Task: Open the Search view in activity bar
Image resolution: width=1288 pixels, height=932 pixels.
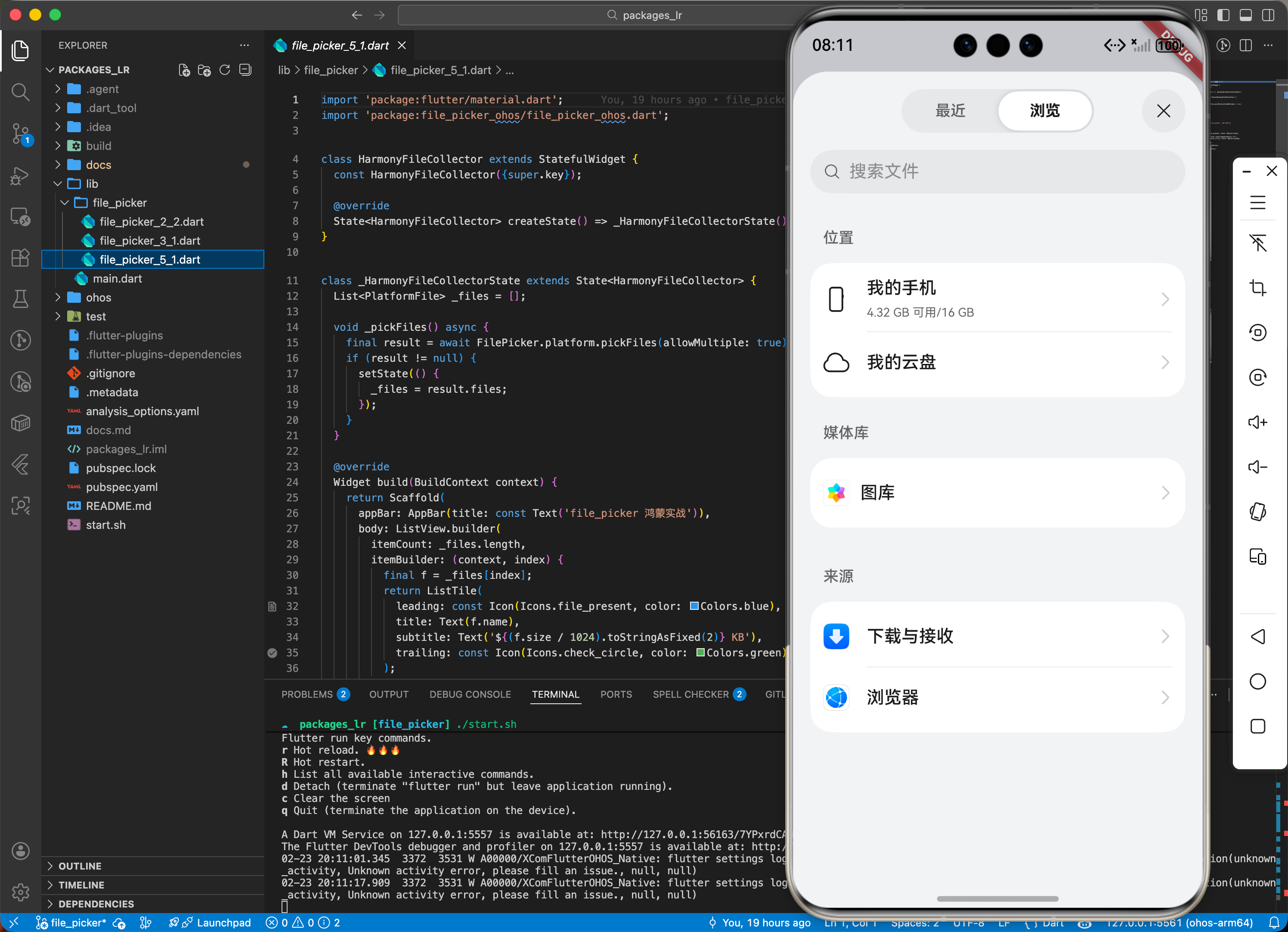Action: click(x=20, y=92)
